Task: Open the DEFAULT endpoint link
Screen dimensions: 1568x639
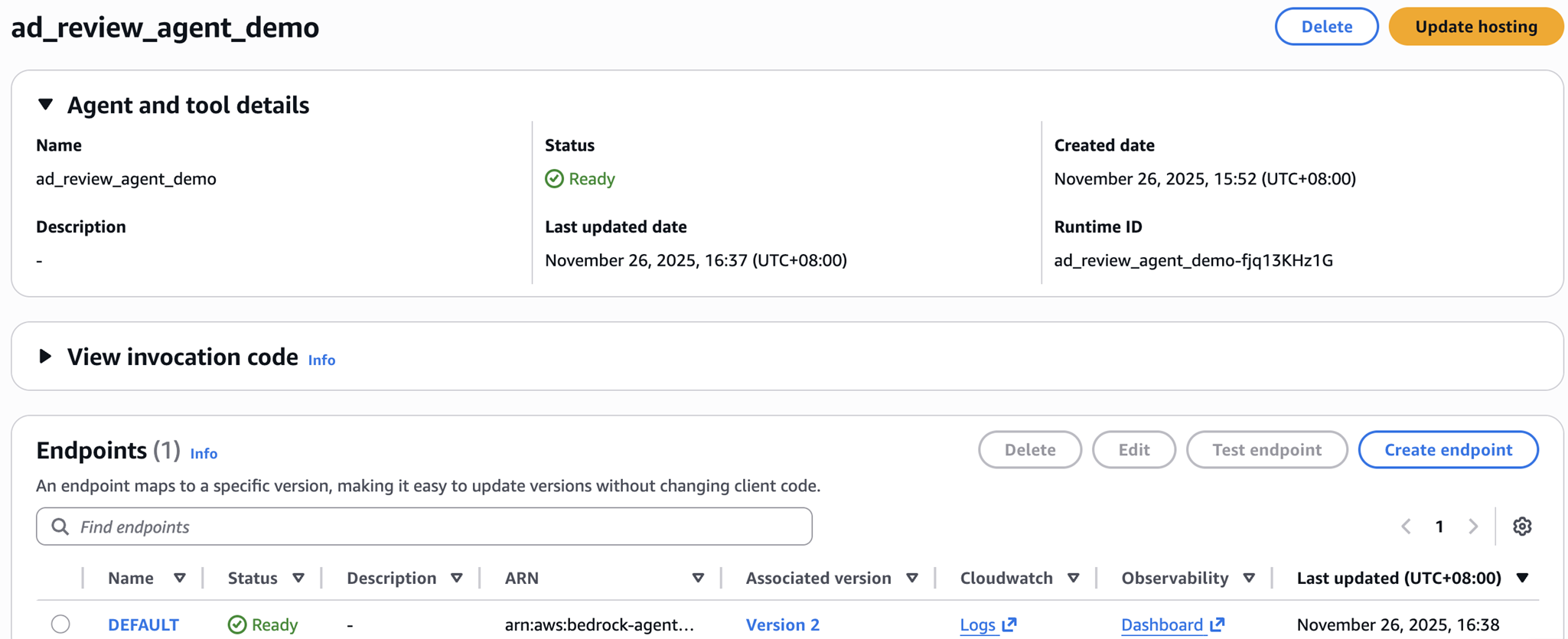Action: pyautogui.click(x=143, y=624)
